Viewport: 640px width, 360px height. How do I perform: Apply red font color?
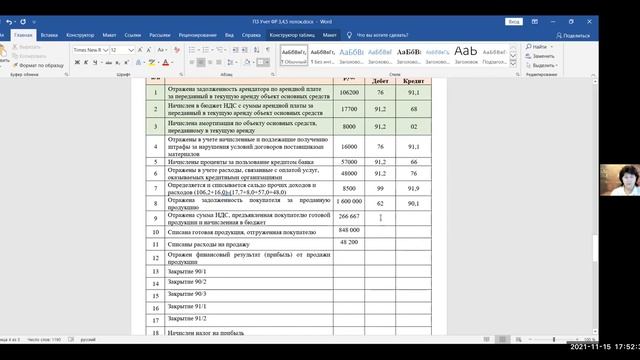pyautogui.click(x=165, y=62)
